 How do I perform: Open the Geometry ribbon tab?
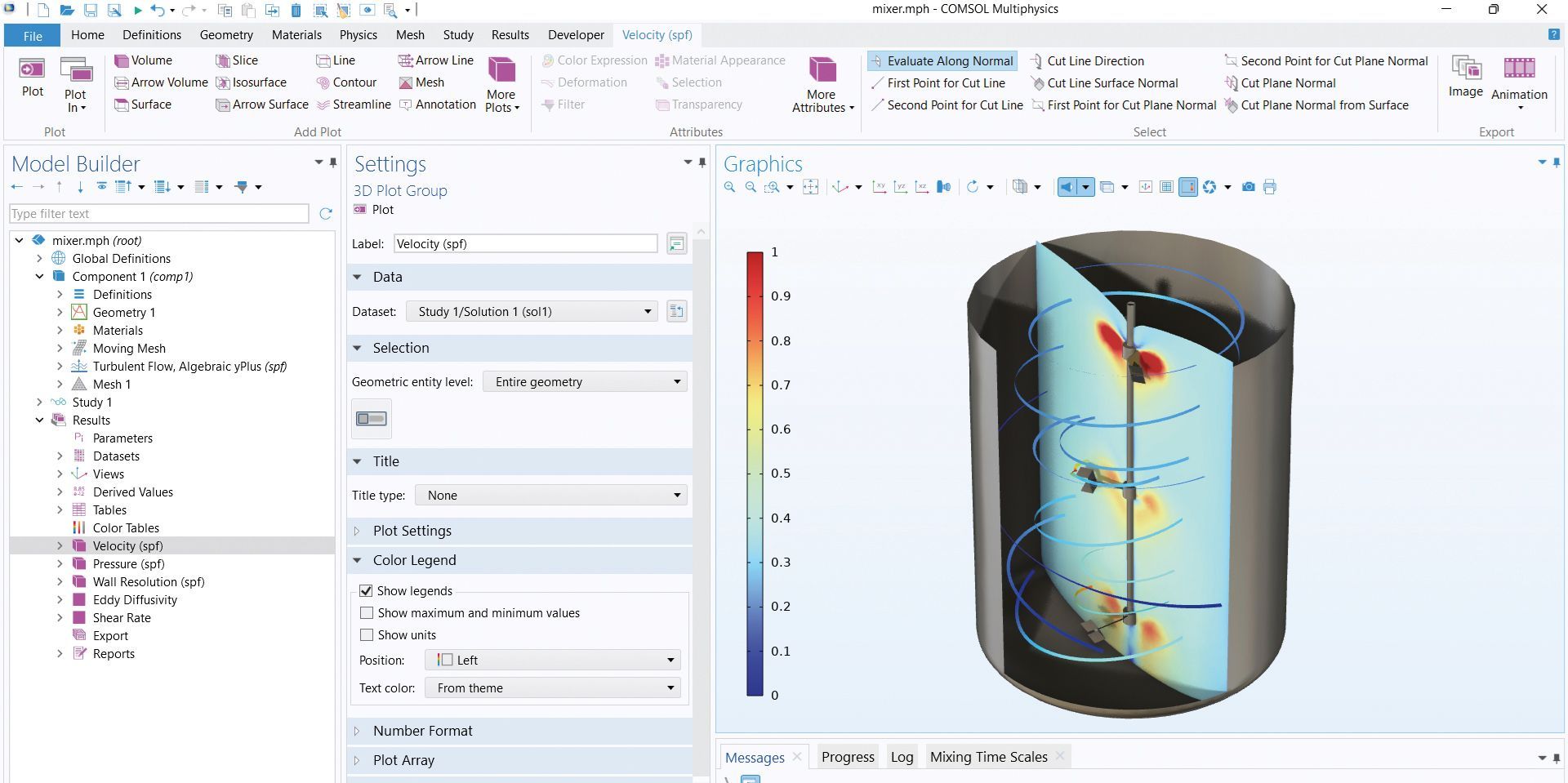click(x=226, y=34)
